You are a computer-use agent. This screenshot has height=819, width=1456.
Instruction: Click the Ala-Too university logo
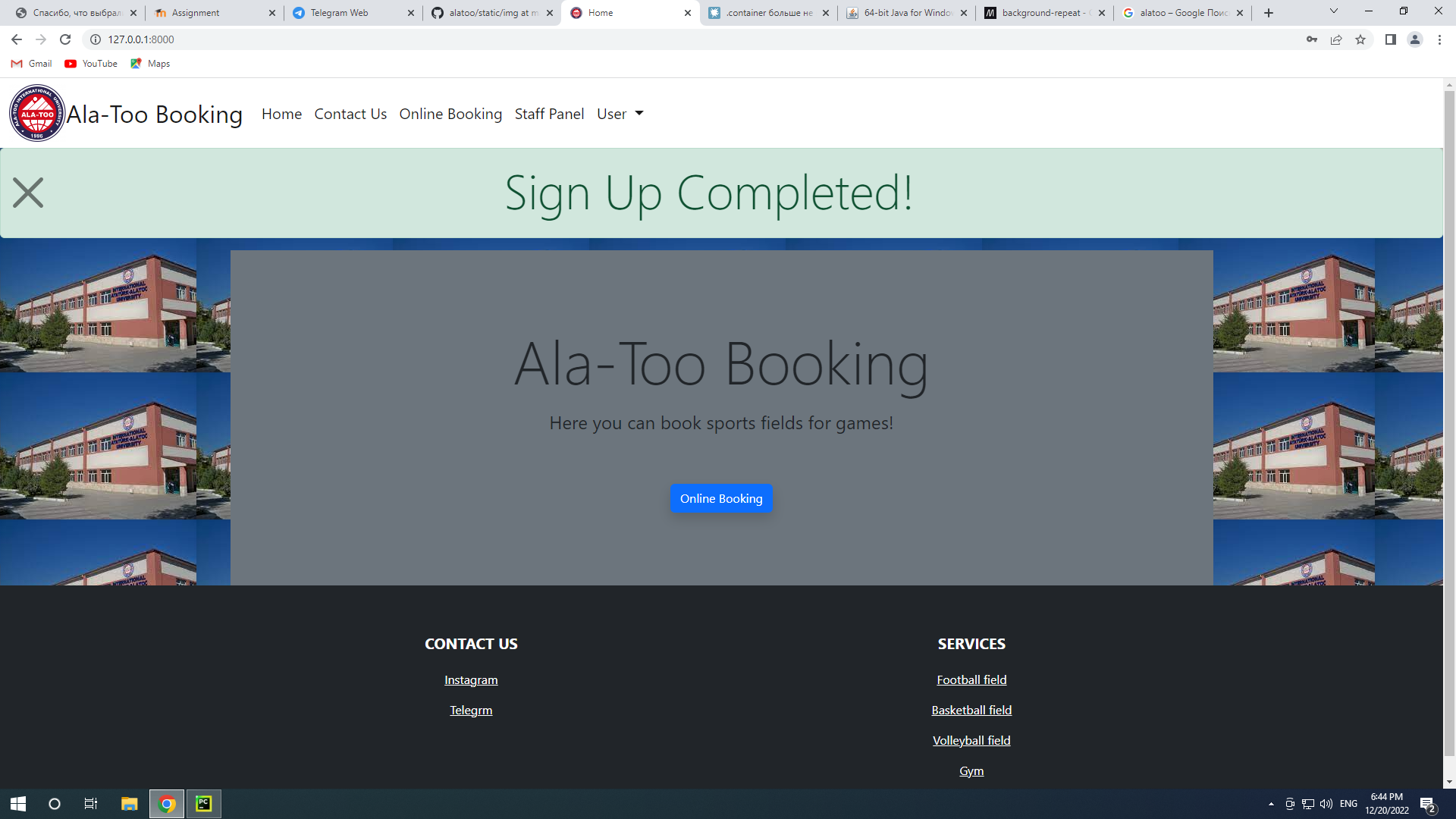36,112
